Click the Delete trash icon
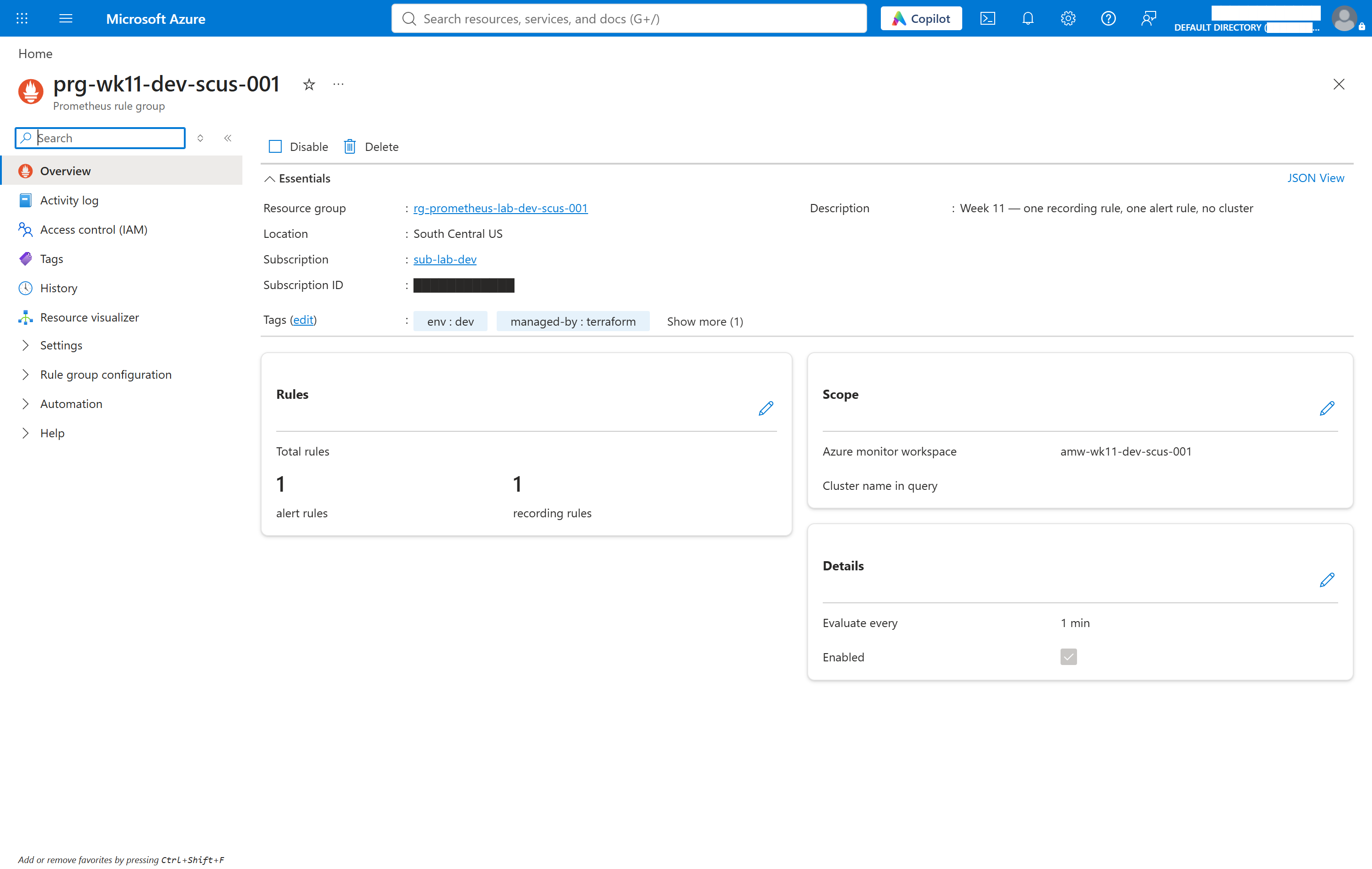The width and height of the screenshot is (1372, 869). click(350, 146)
